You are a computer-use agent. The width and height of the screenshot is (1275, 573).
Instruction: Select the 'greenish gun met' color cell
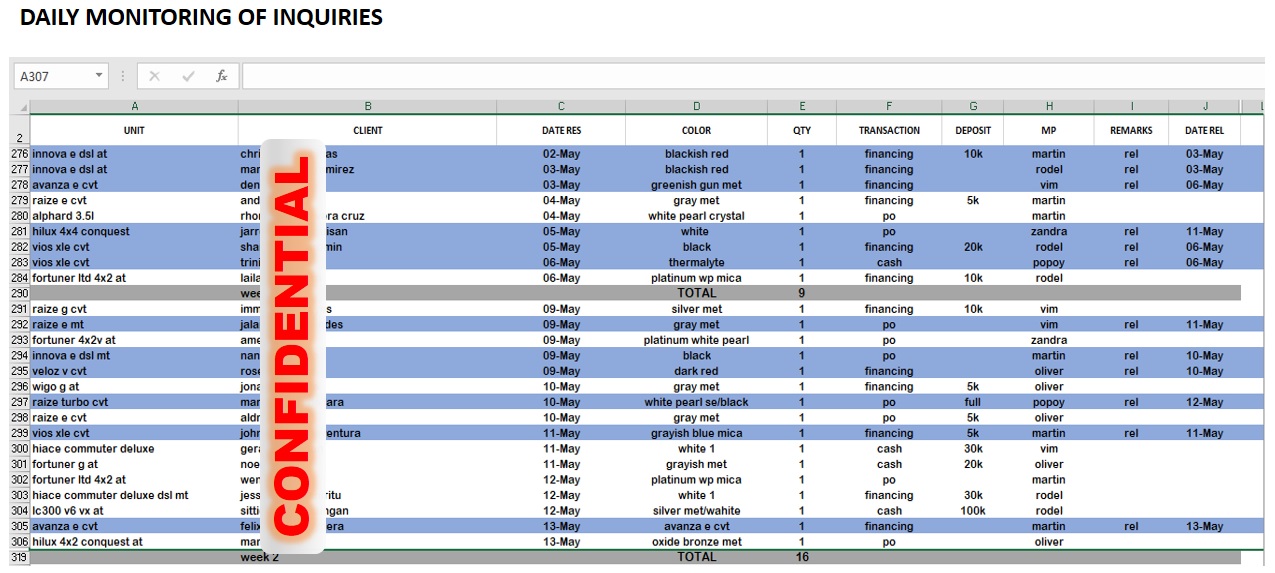[696, 185]
